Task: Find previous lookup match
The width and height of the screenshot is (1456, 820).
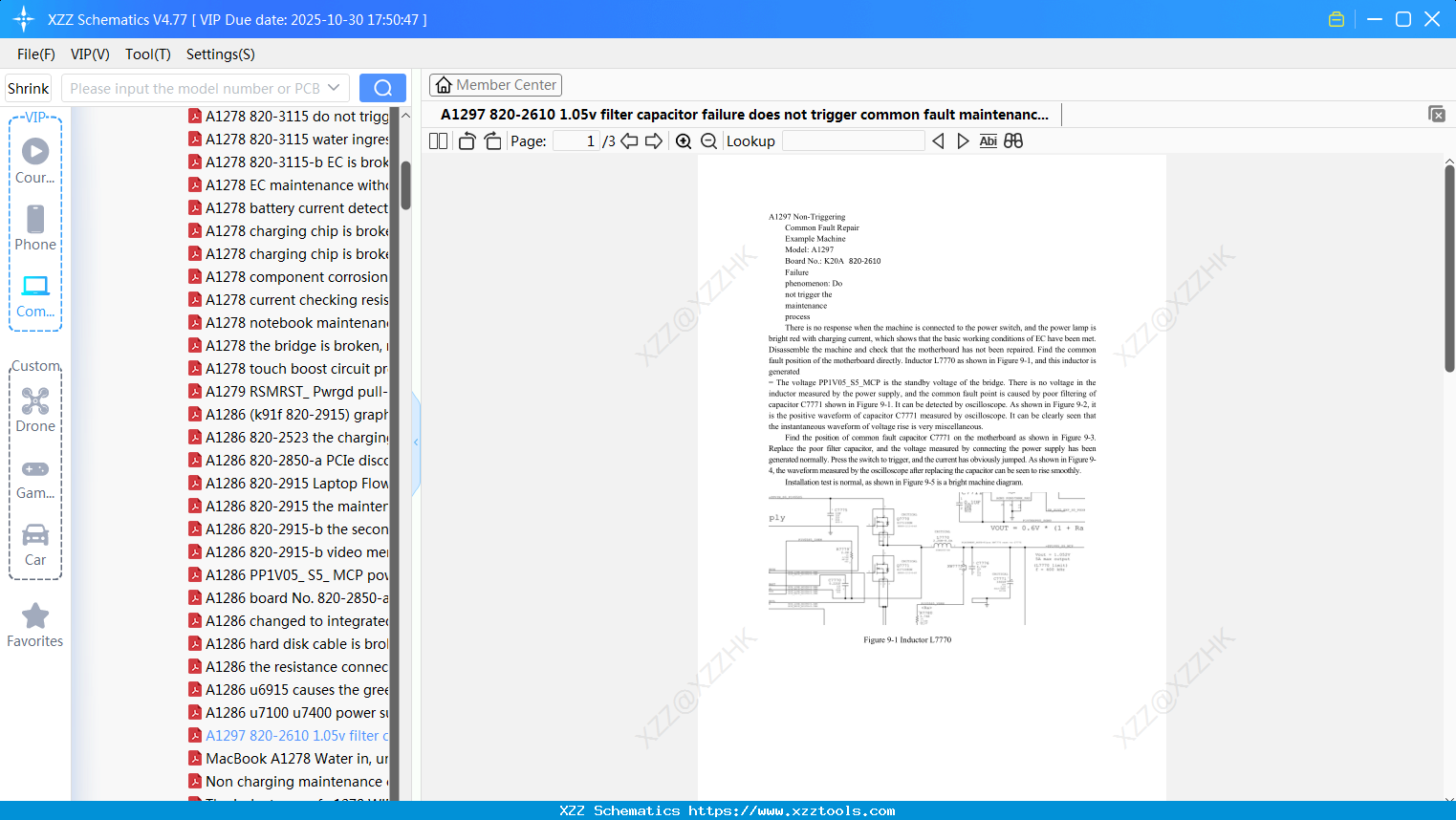Action: pos(938,140)
